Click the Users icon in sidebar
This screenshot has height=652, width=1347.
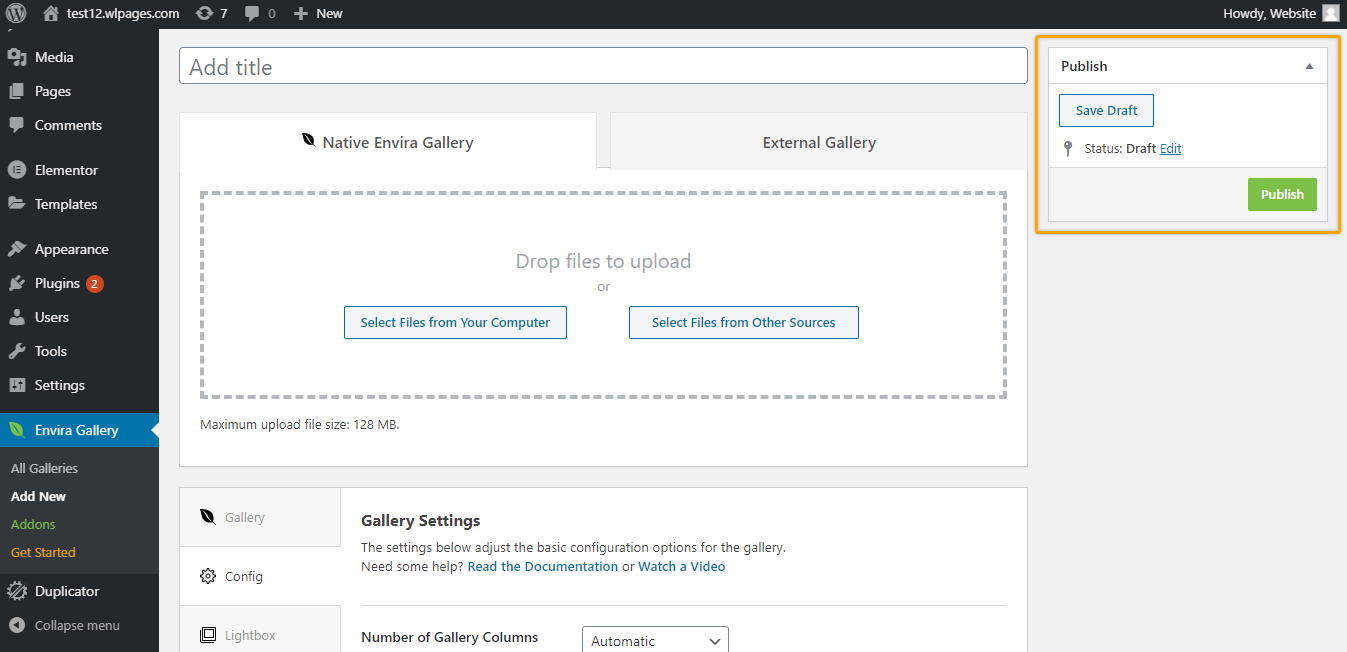click(x=17, y=317)
